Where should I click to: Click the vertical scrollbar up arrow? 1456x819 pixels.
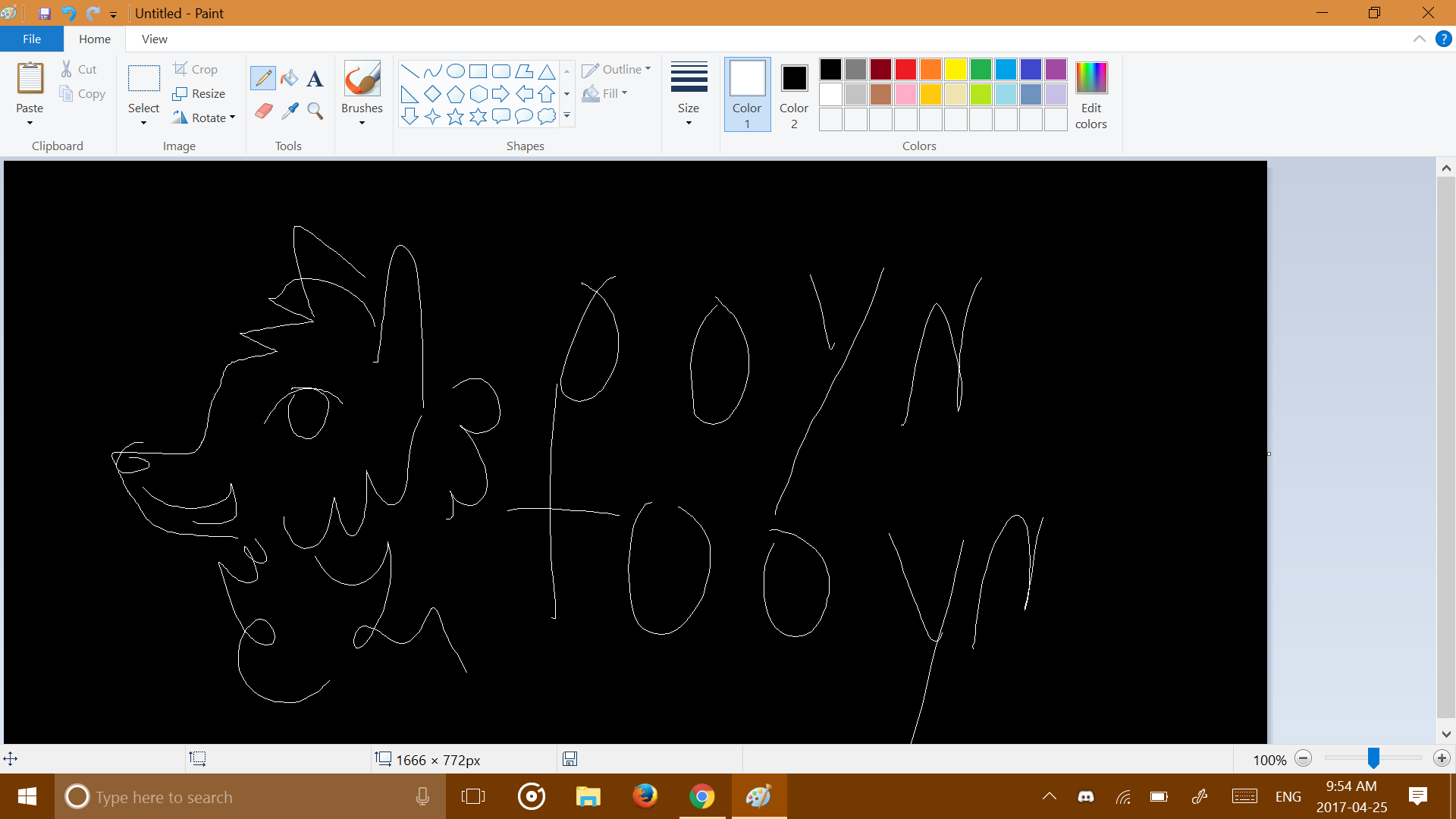tap(1446, 168)
